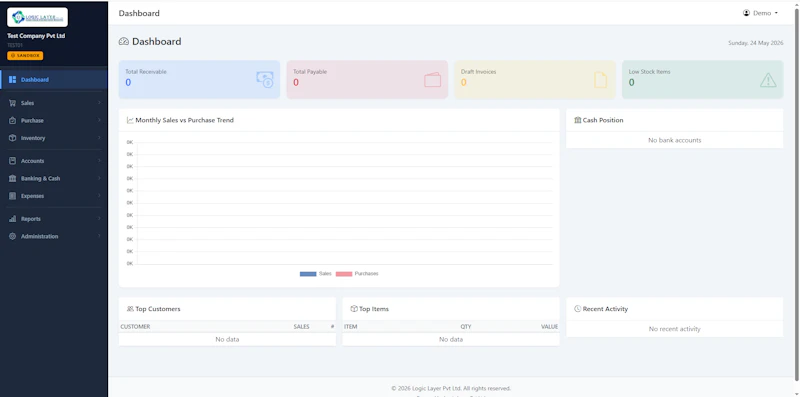Click the cash icon on Total Receivable card
Image resolution: width=800 pixels, height=397 pixels.
tap(265, 80)
